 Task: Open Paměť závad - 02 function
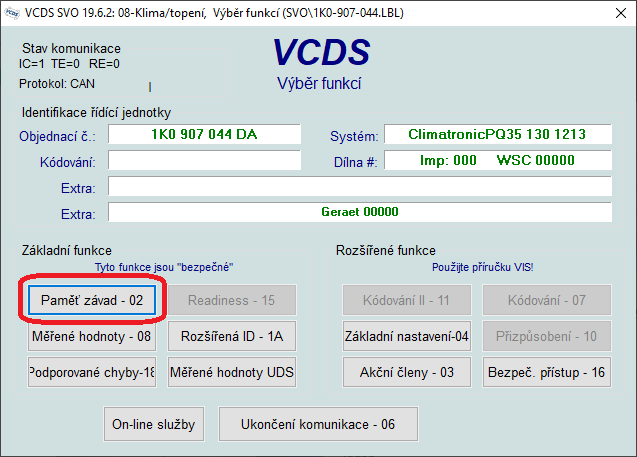(x=92, y=300)
